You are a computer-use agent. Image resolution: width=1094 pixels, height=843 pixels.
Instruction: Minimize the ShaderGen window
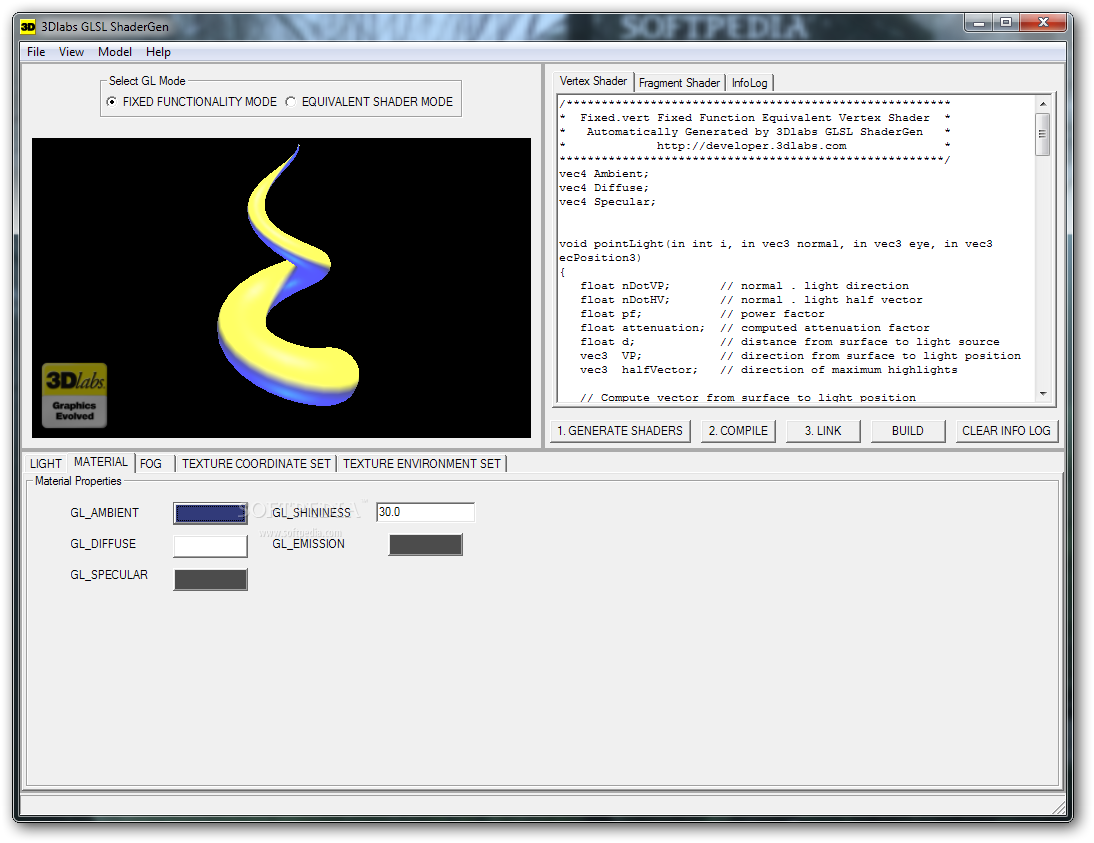click(979, 23)
